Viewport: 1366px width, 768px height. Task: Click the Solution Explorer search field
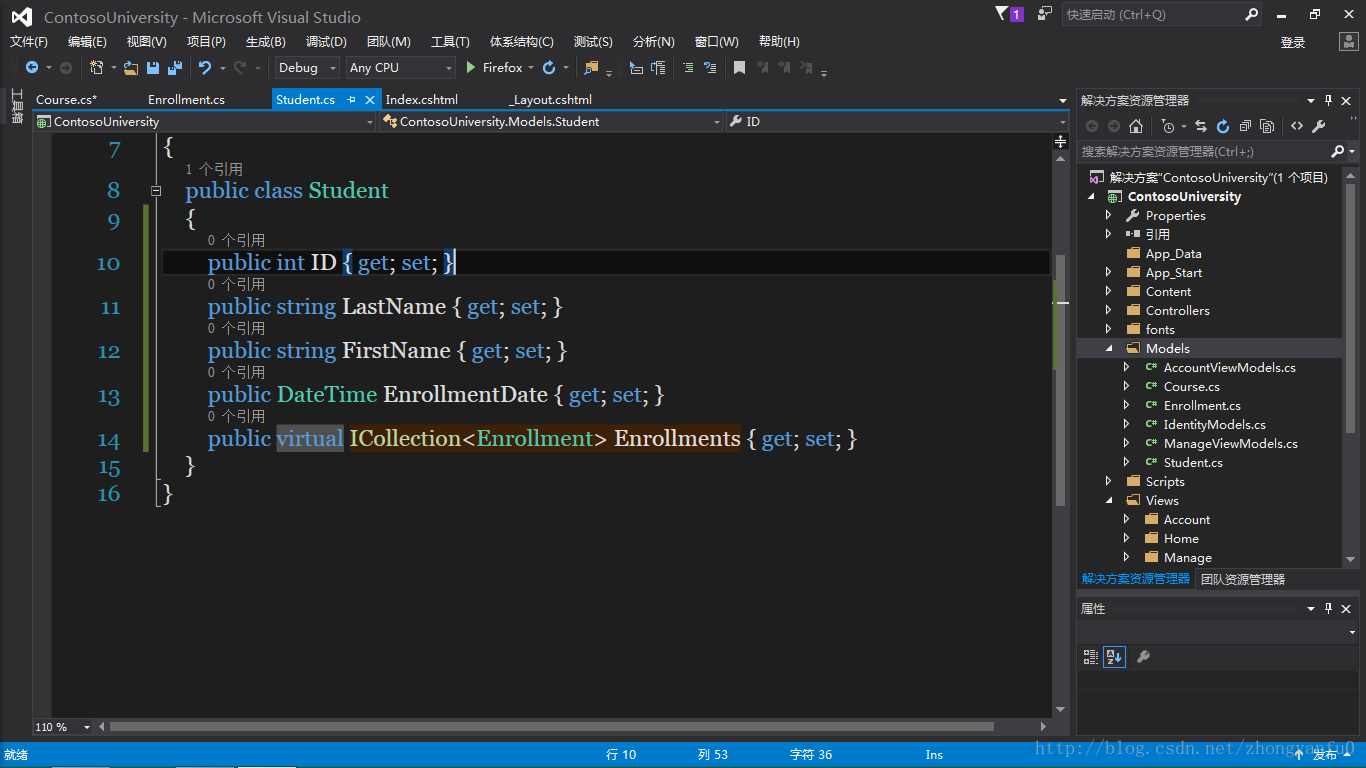point(1205,151)
